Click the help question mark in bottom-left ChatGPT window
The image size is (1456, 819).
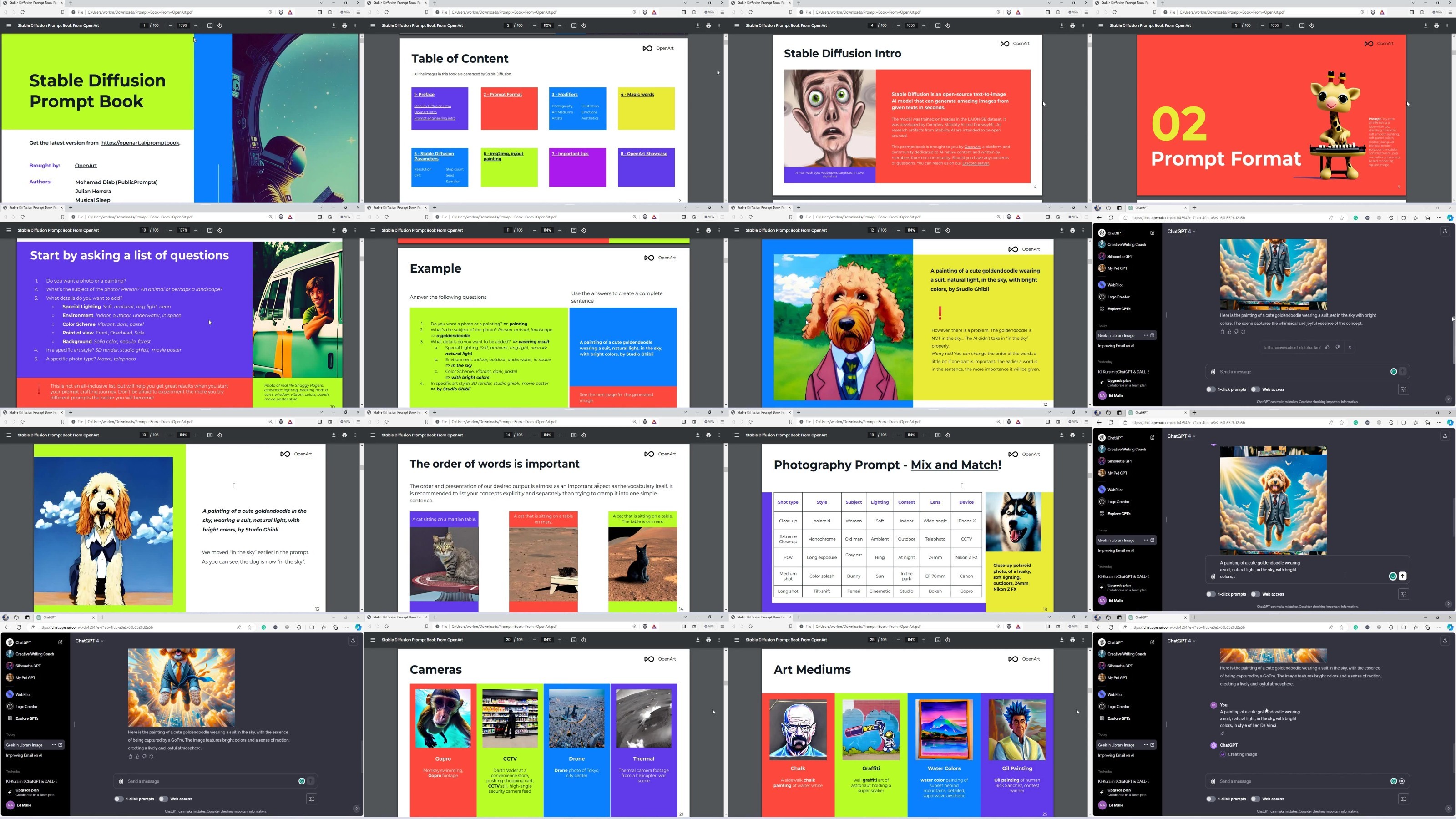tap(356, 808)
